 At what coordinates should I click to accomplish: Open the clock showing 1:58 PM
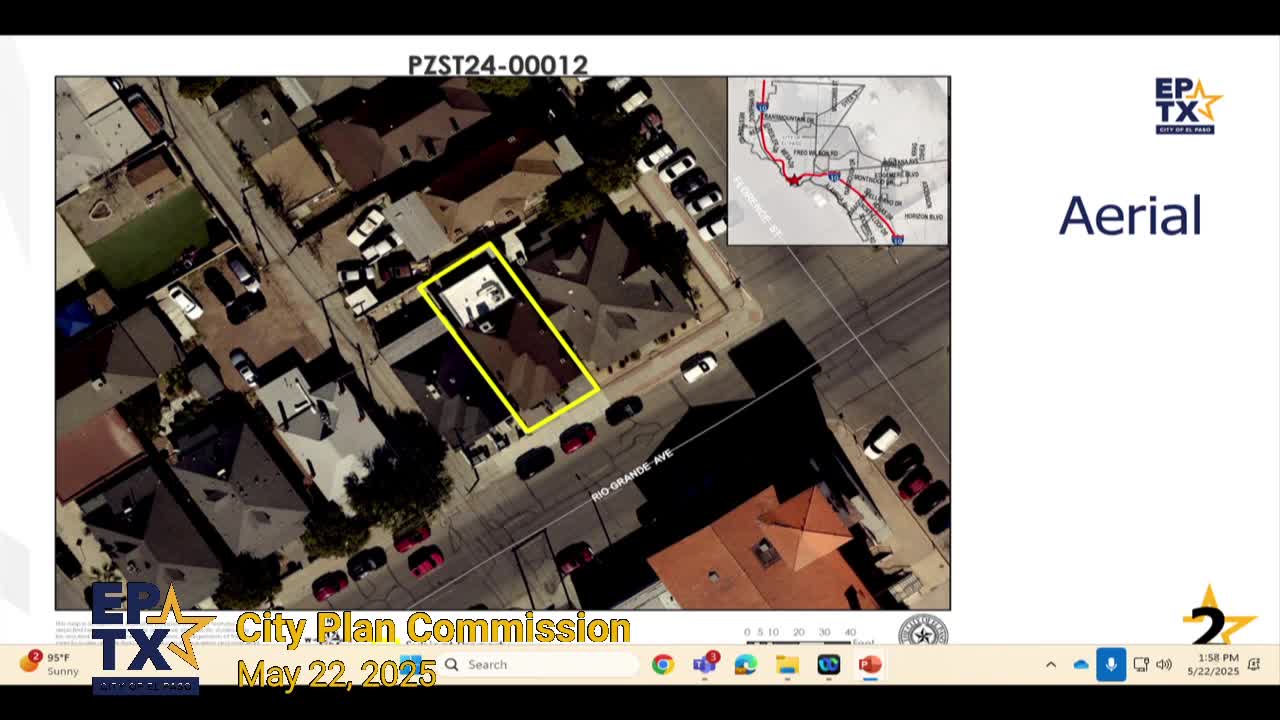[x=1213, y=665]
